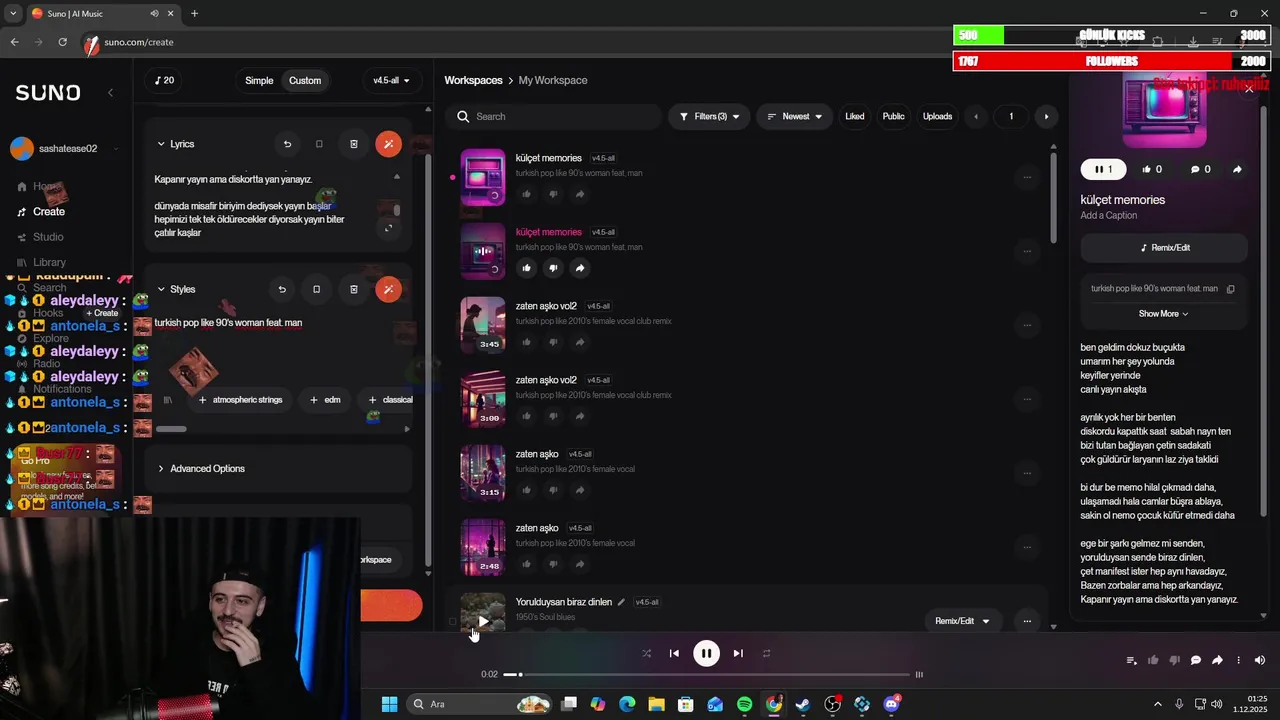Add the atmospheric strings style tag
The width and height of the screenshot is (1280, 720).
[x=240, y=400]
